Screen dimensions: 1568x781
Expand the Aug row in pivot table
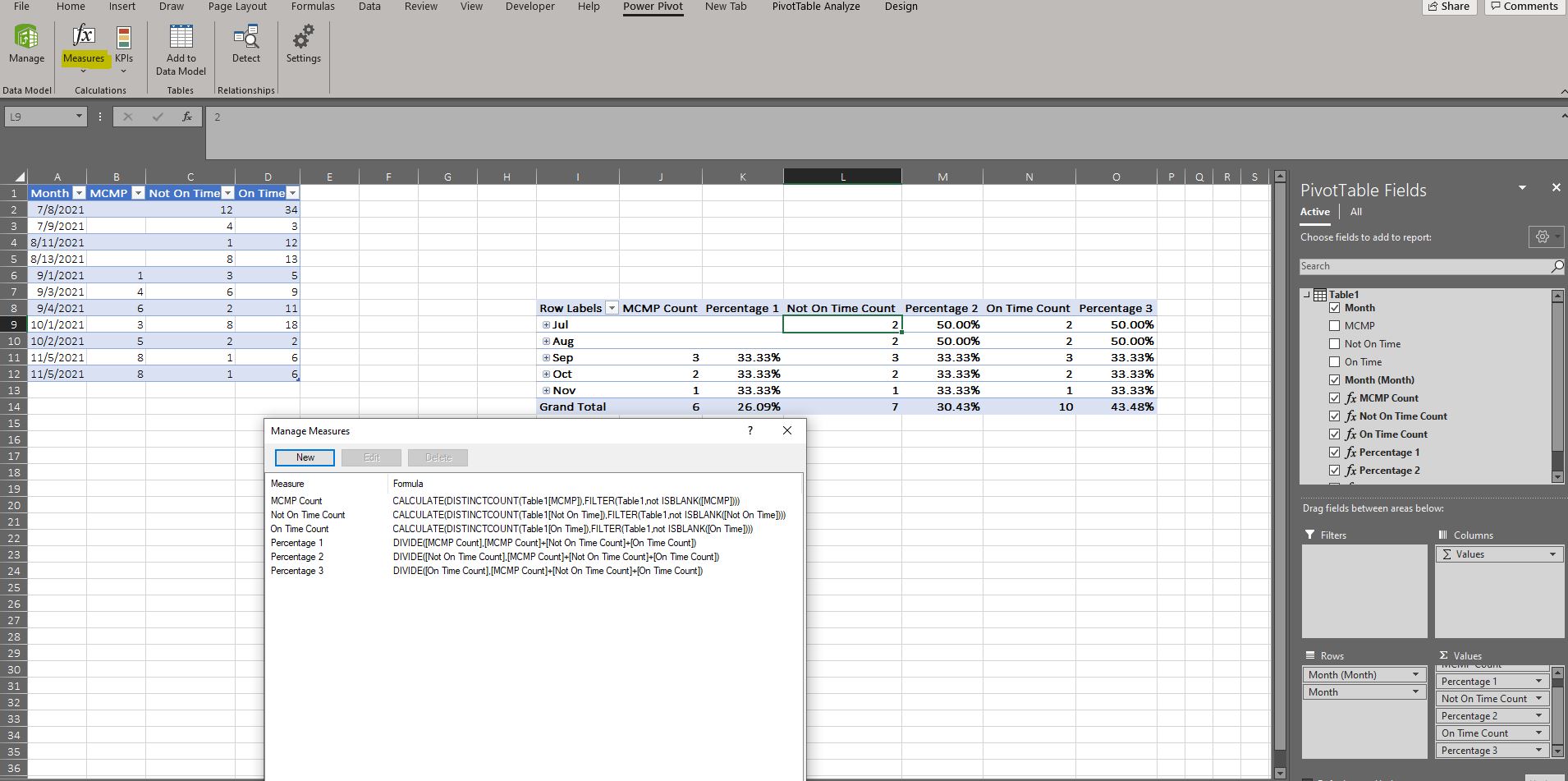pyautogui.click(x=546, y=341)
